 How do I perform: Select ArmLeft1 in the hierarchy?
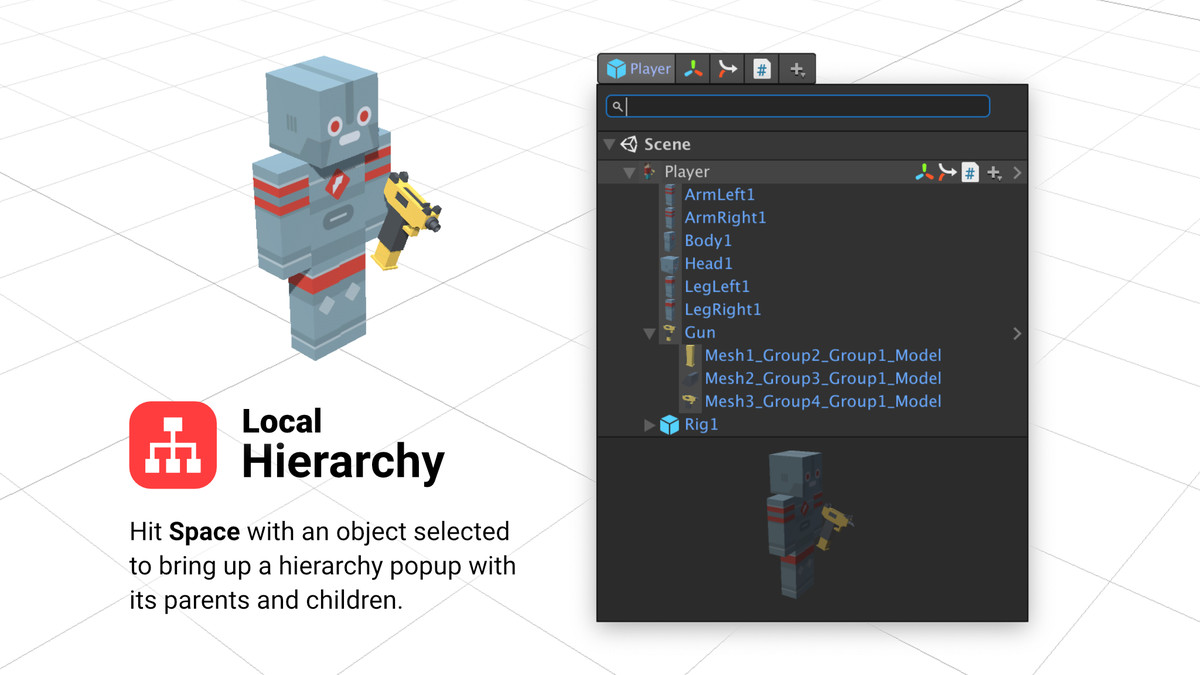point(720,195)
